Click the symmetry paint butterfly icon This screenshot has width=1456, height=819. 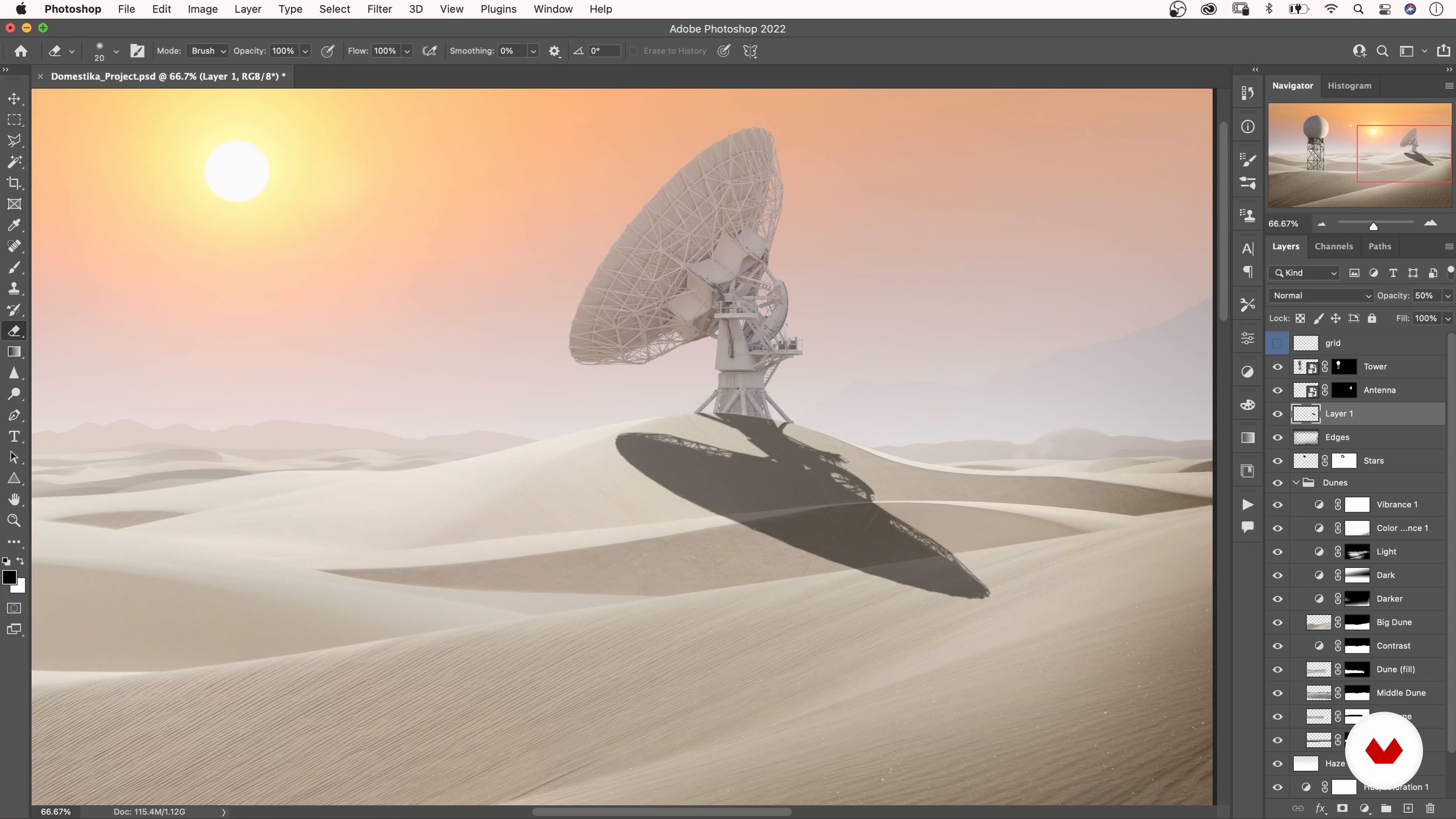[x=750, y=51]
